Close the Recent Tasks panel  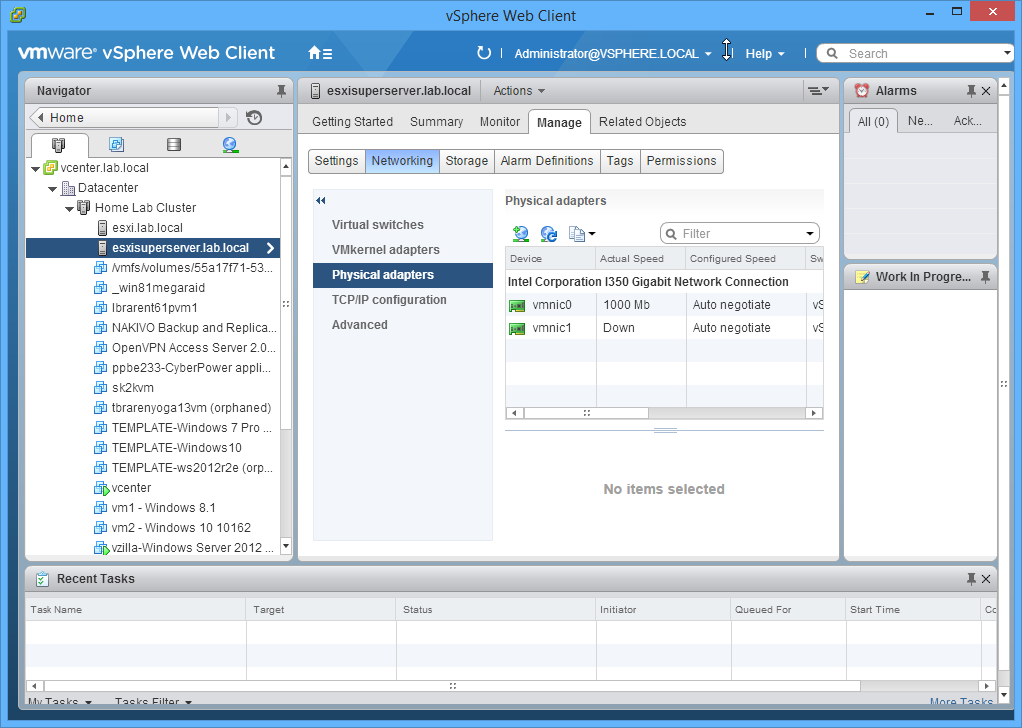986,579
